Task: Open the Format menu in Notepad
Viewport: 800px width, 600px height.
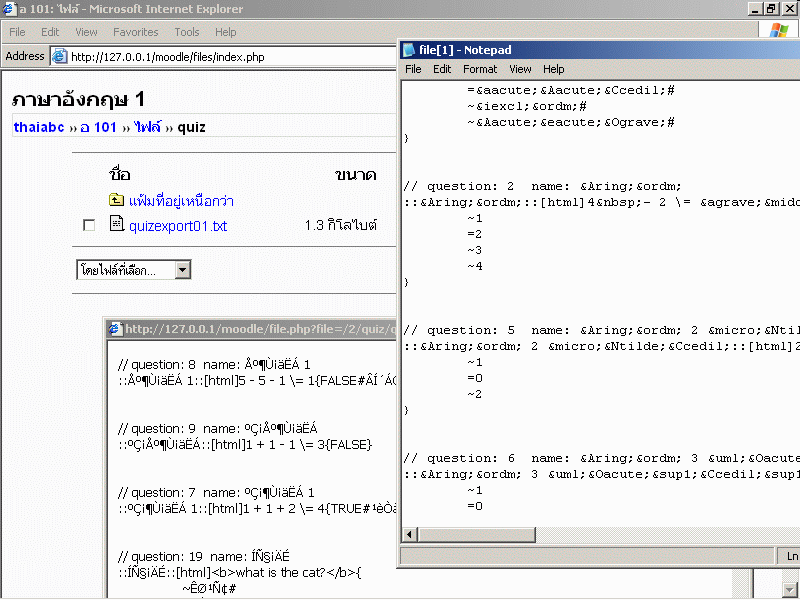Action: [x=480, y=69]
